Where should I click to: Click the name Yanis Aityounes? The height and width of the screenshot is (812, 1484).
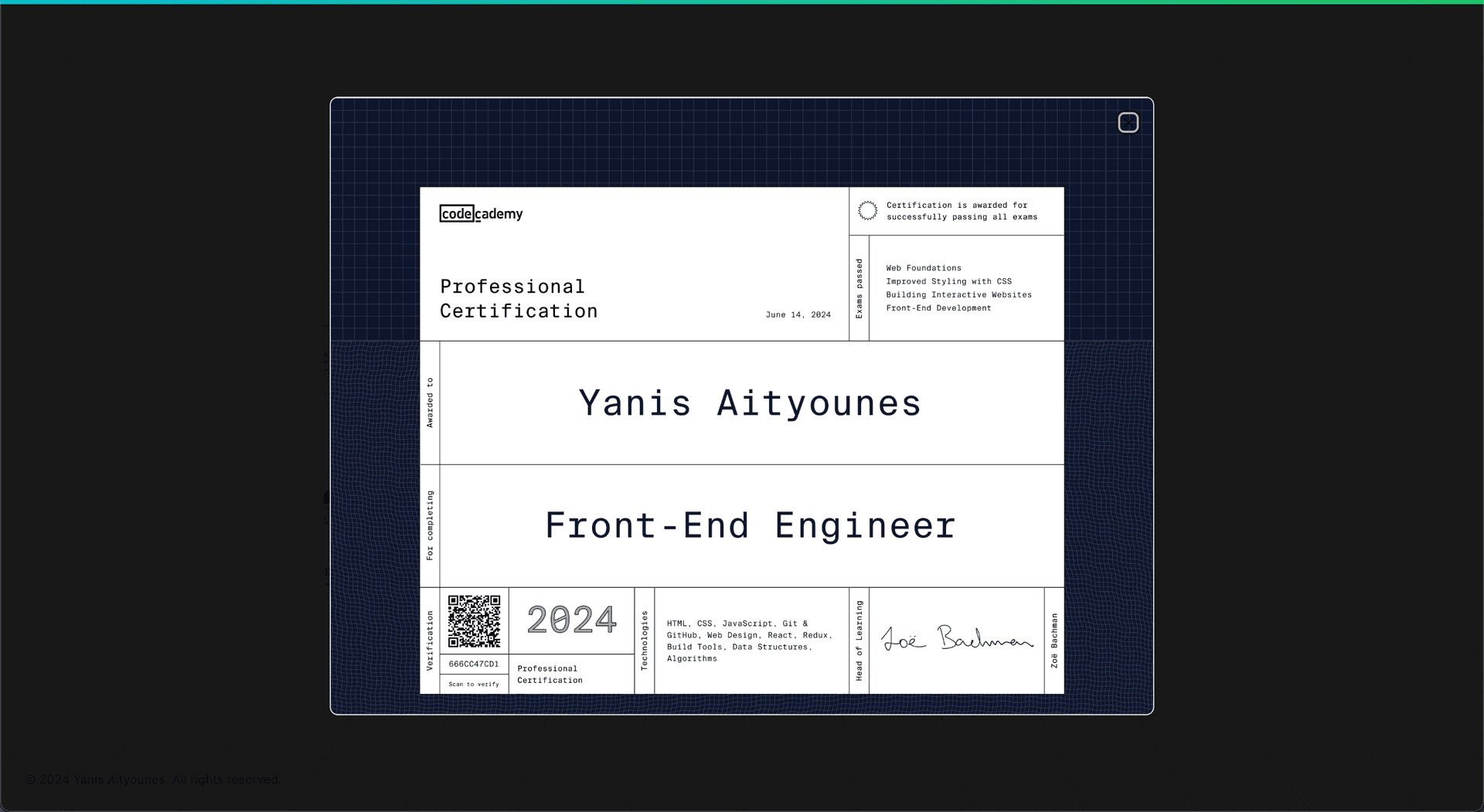pyautogui.click(x=750, y=403)
